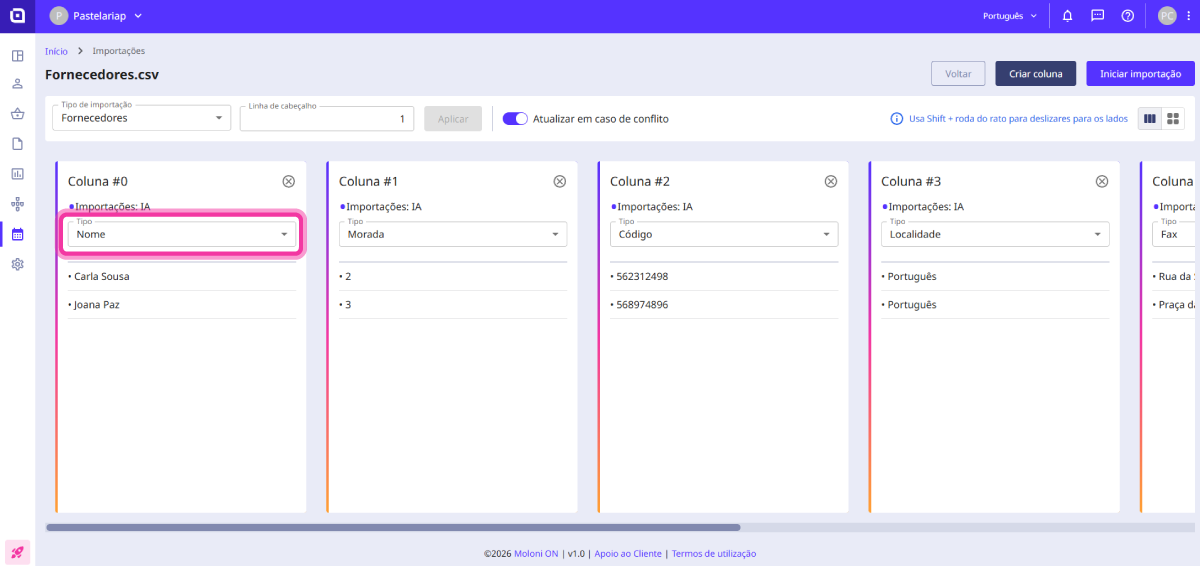Open the chat messages icon
1200x566 pixels.
(1097, 16)
